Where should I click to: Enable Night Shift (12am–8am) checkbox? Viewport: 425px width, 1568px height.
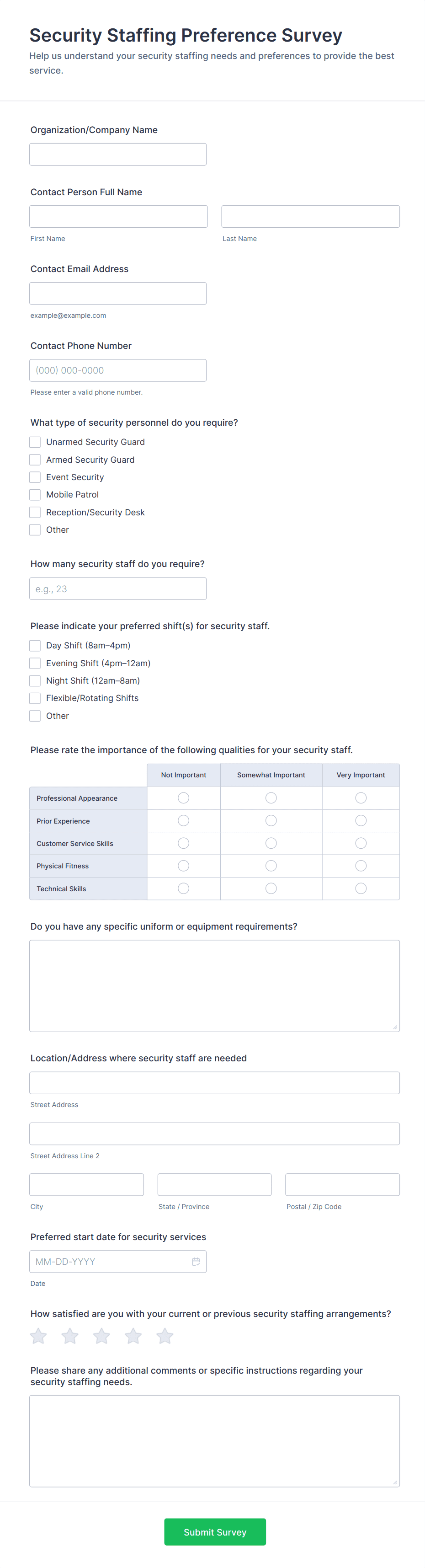coord(35,680)
